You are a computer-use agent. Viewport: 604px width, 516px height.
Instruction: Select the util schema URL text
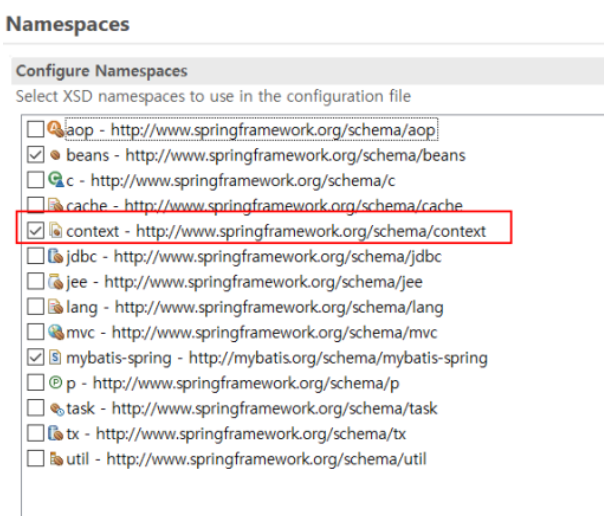[x=266, y=459]
